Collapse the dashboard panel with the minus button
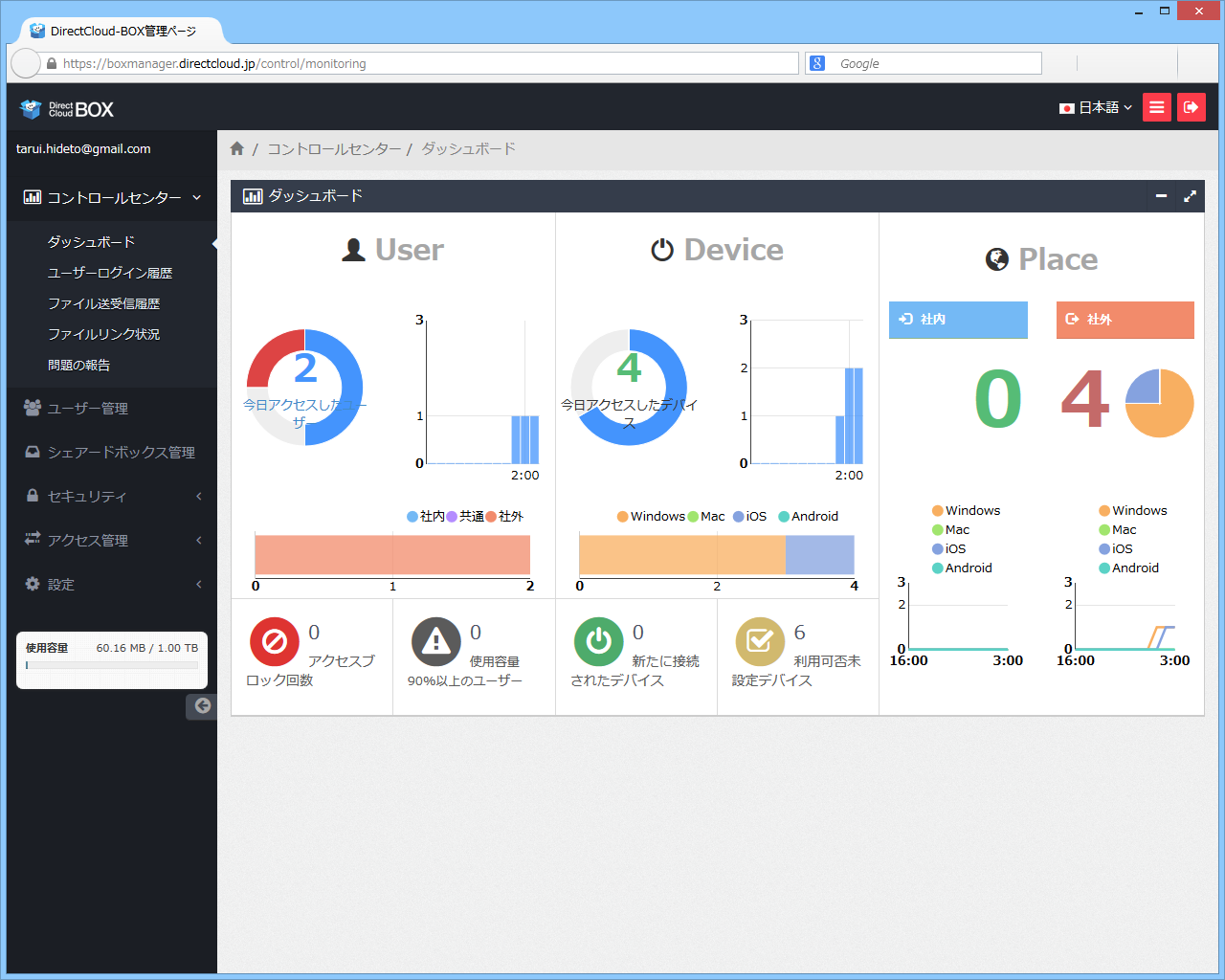Viewport: 1225px width, 980px height. coord(1160,195)
